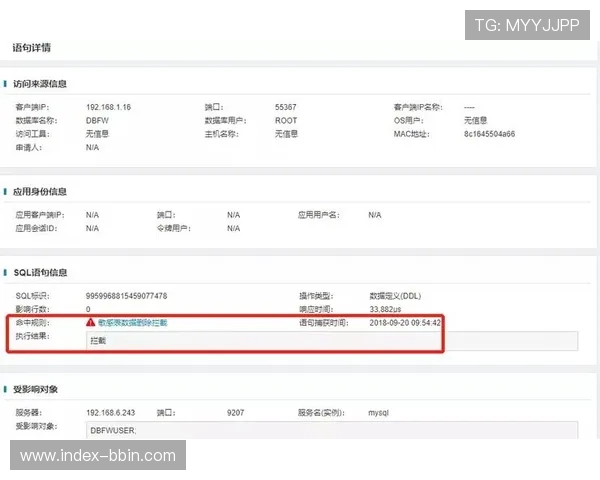Click the 语句捕获时间 label

(x=324, y=323)
